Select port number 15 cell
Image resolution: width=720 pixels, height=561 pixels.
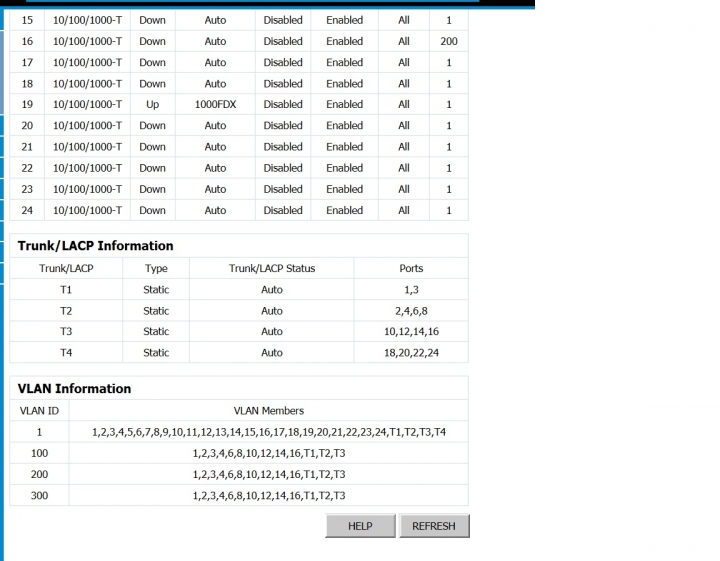[x=27, y=20]
